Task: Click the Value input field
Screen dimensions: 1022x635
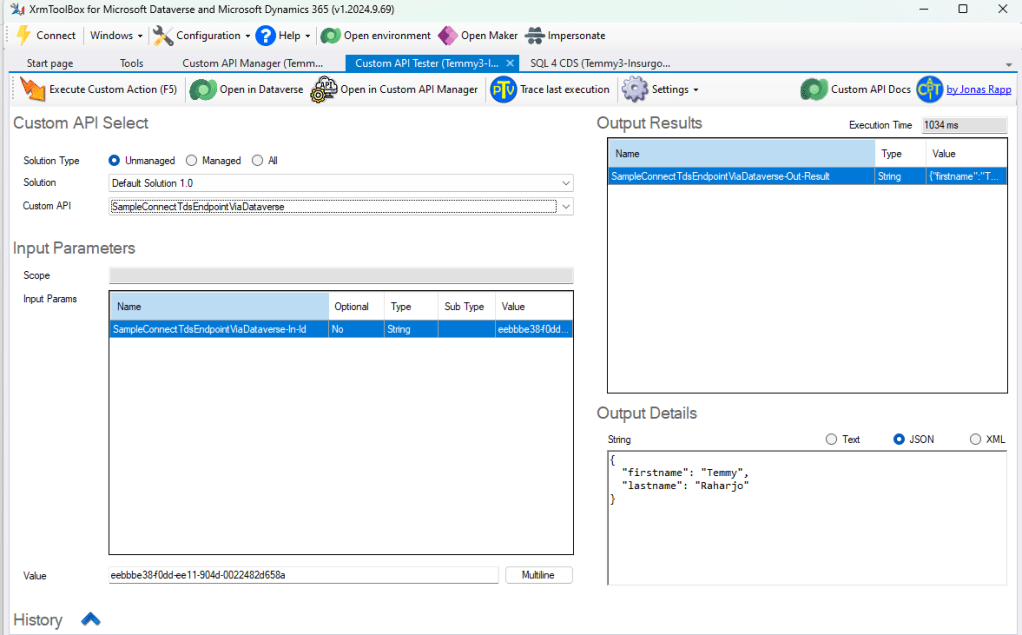Action: (x=303, y=575)
